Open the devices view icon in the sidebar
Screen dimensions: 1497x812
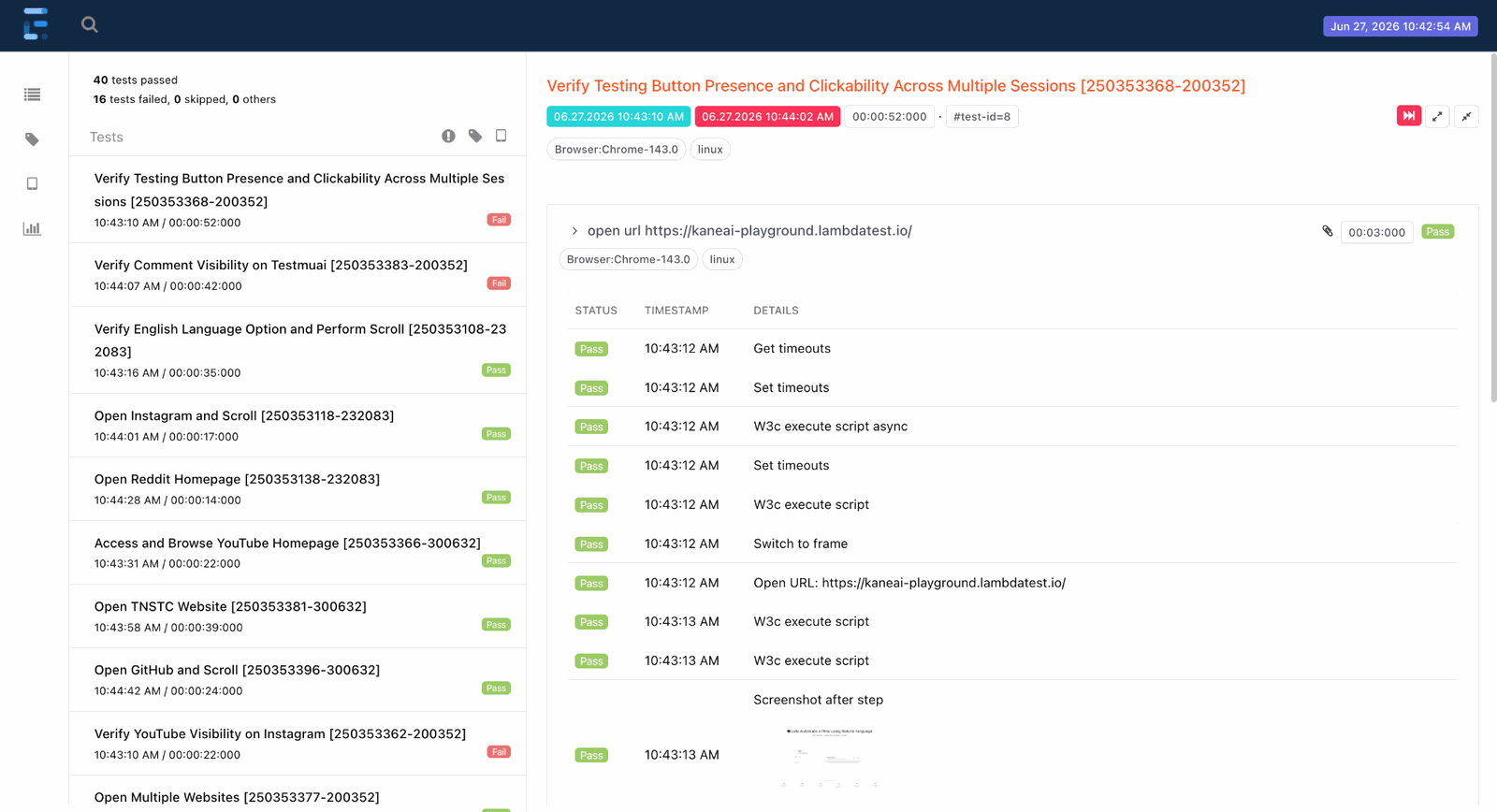tap(33, 183)
